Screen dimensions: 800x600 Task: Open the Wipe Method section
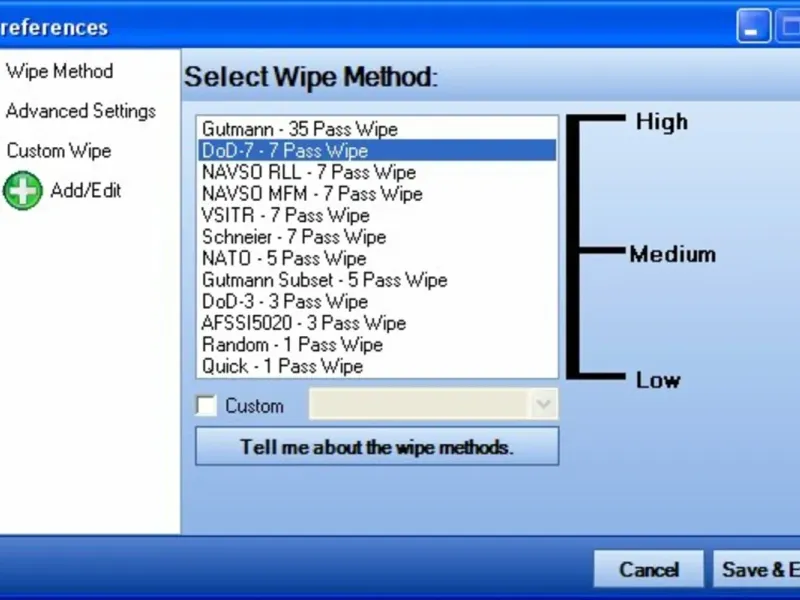60,71
